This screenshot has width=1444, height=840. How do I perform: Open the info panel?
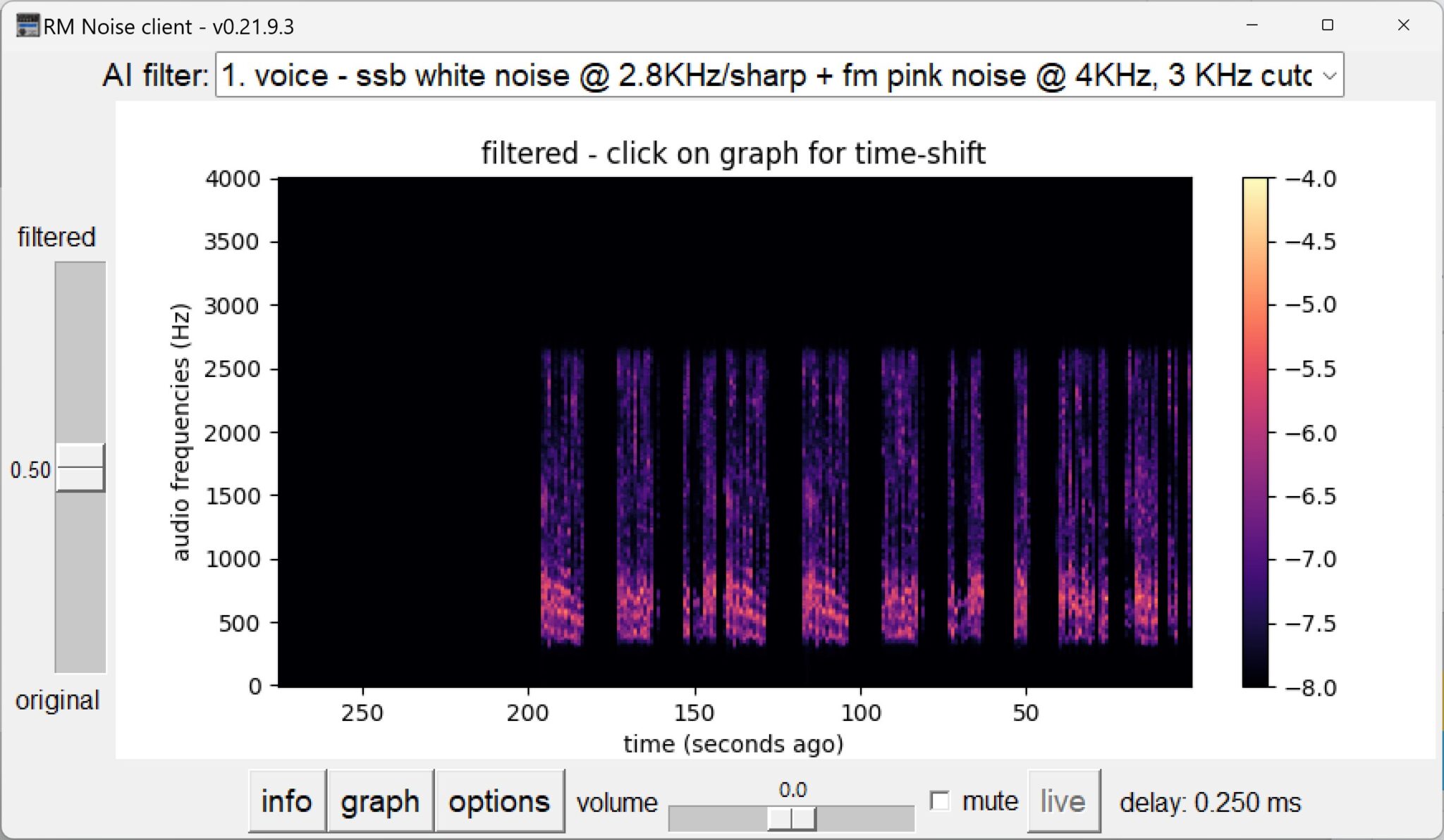click(286, 801)
